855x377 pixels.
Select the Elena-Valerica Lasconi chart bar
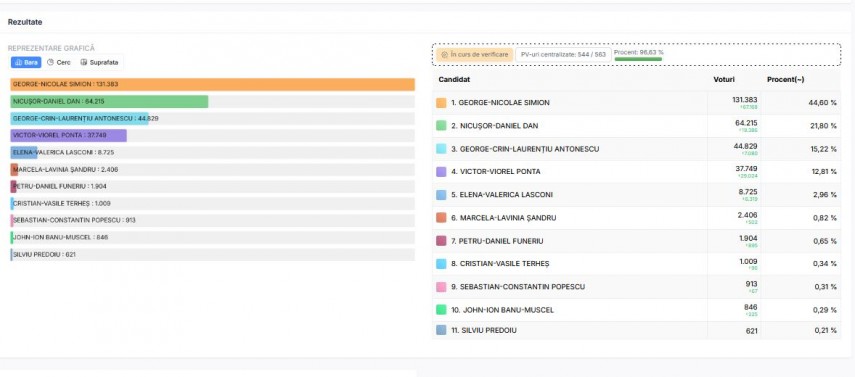coord(23,152)
